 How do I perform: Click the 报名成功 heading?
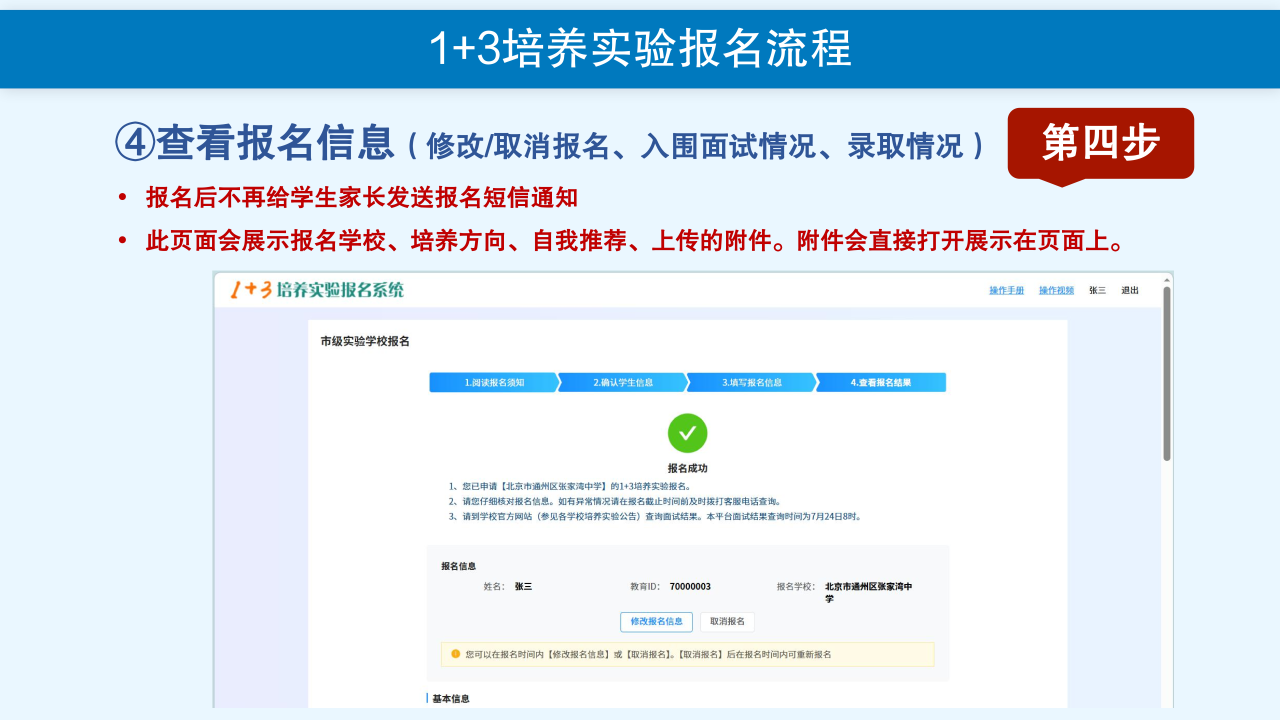tap(688, 468)
